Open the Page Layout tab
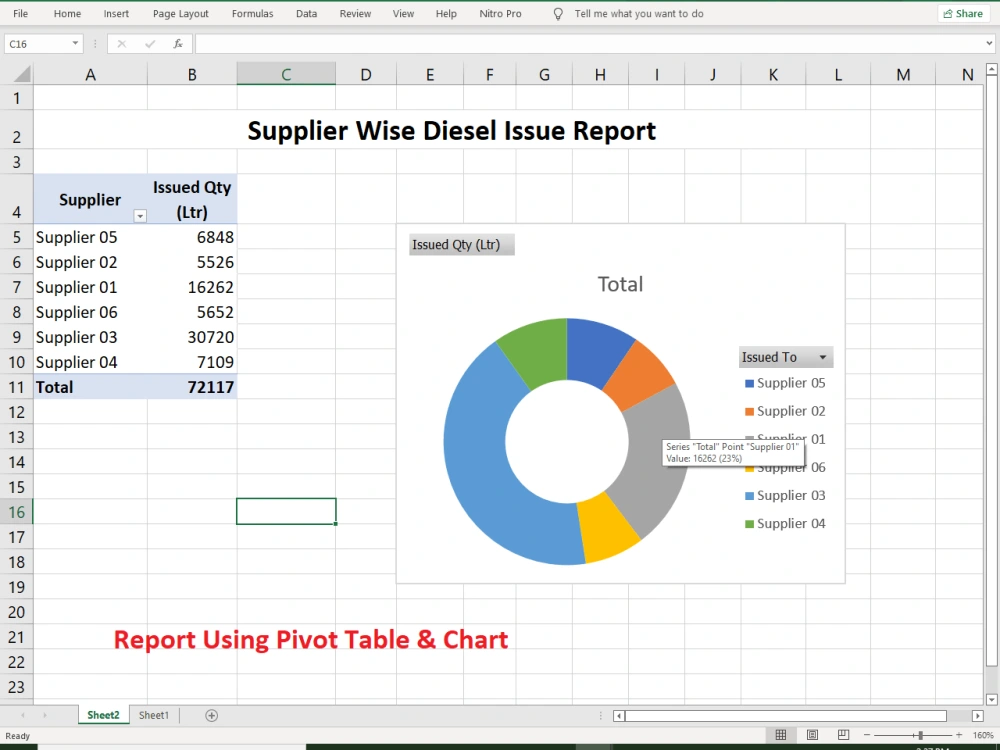The height and width of the screenshot is (750, 1000). pyautogui.click(x=180, y=13)
